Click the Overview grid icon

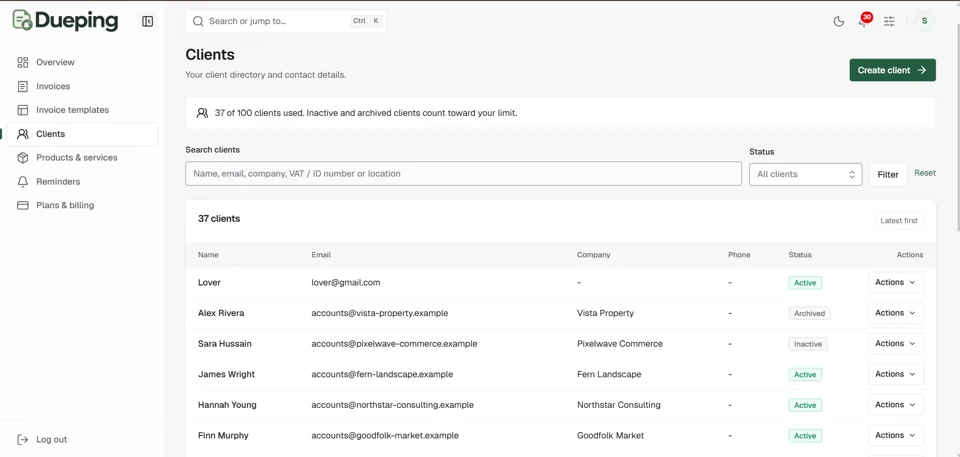pos(23,62)
